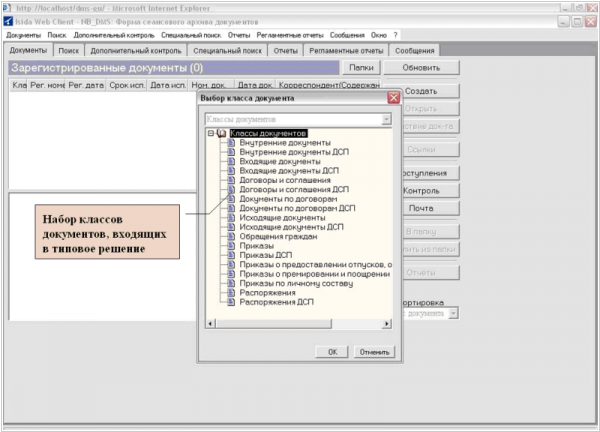Screen dimensions: 600x432
Task: Click the icon beside Распоряжения ДСП
Action: pos(231,301)
